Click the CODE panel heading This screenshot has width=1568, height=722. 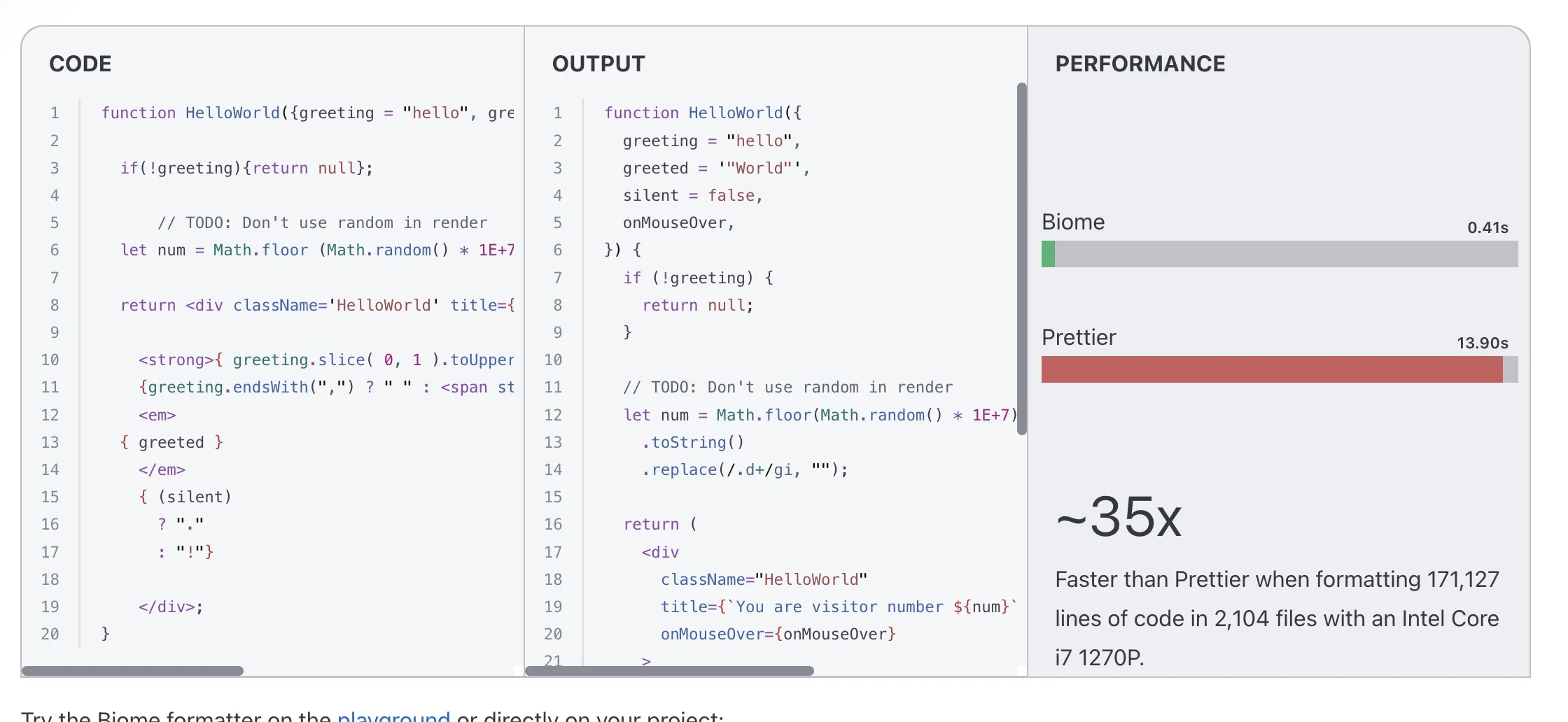pos(80,64)
